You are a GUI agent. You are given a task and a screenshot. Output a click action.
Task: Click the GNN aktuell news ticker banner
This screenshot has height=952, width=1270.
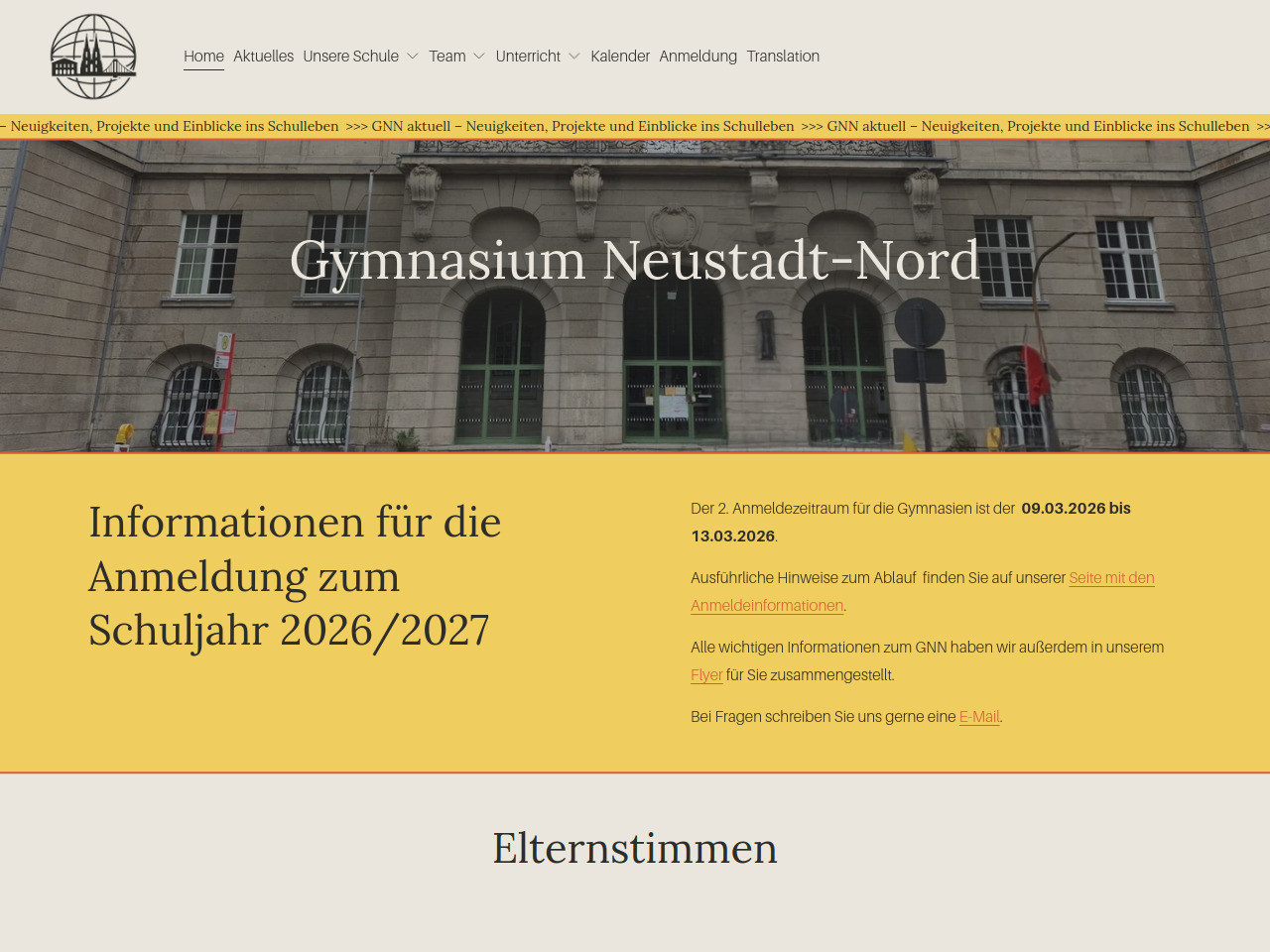[635, 127]
